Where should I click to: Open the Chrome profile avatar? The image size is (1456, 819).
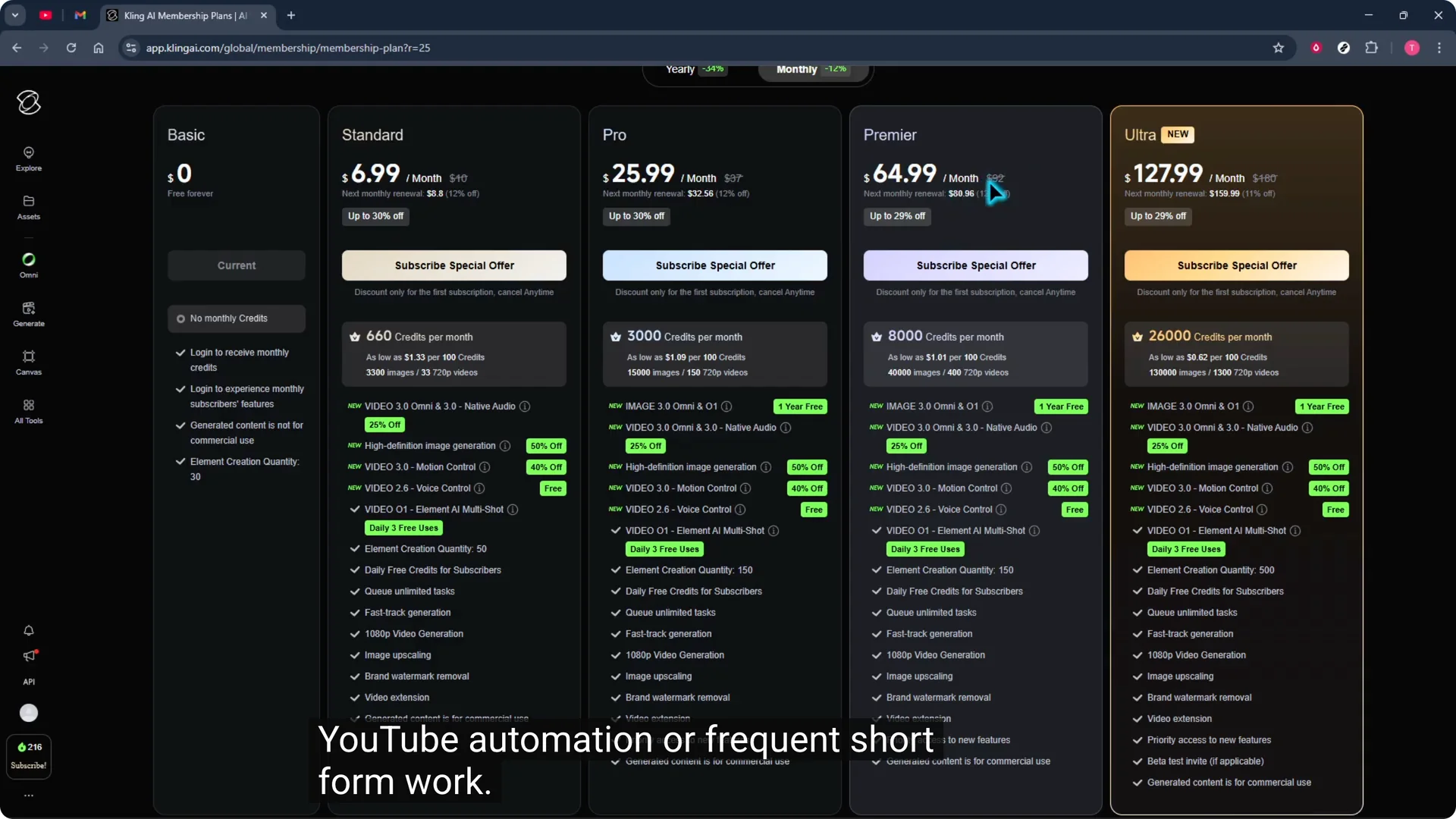[x=1412, y=48]
